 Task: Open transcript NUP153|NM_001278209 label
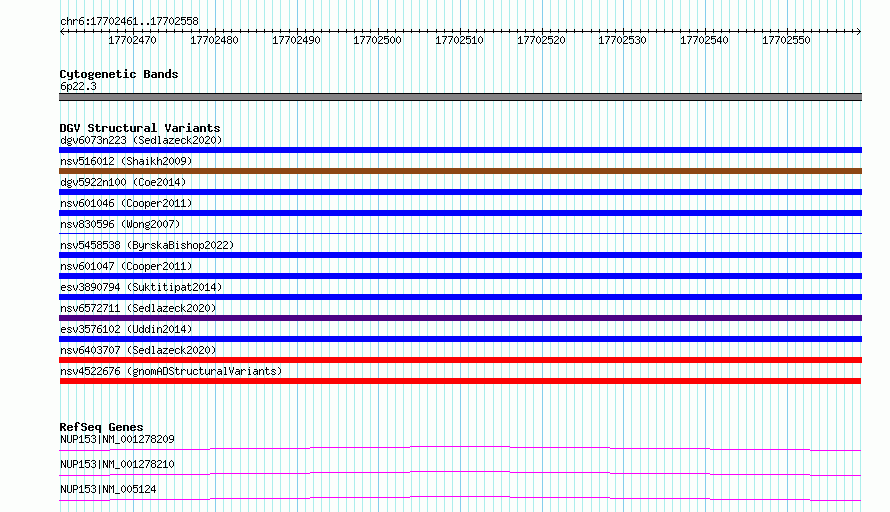click(x=117, y=439)
